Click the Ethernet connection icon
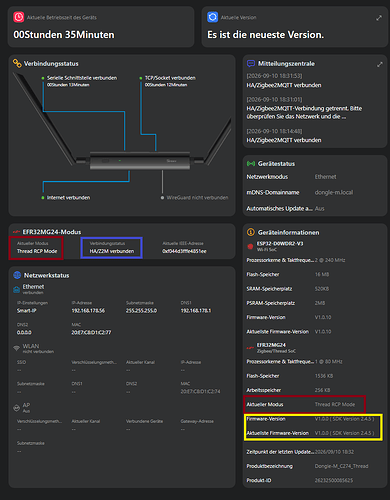The image size is (390, 500). 16,289
